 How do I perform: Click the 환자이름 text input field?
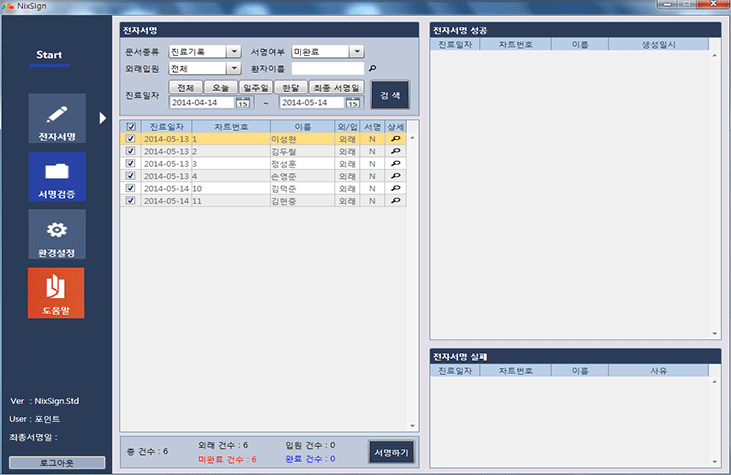coord(327,69)
